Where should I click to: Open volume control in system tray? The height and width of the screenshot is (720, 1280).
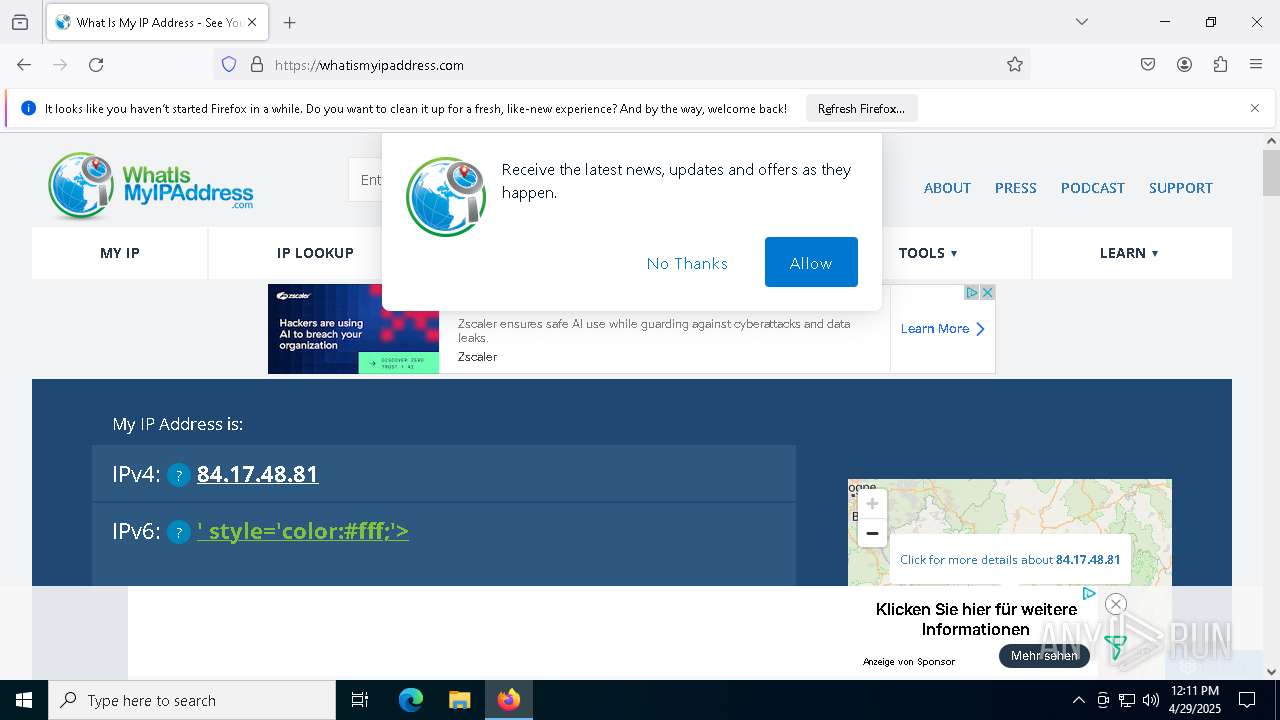[1151, 700]
